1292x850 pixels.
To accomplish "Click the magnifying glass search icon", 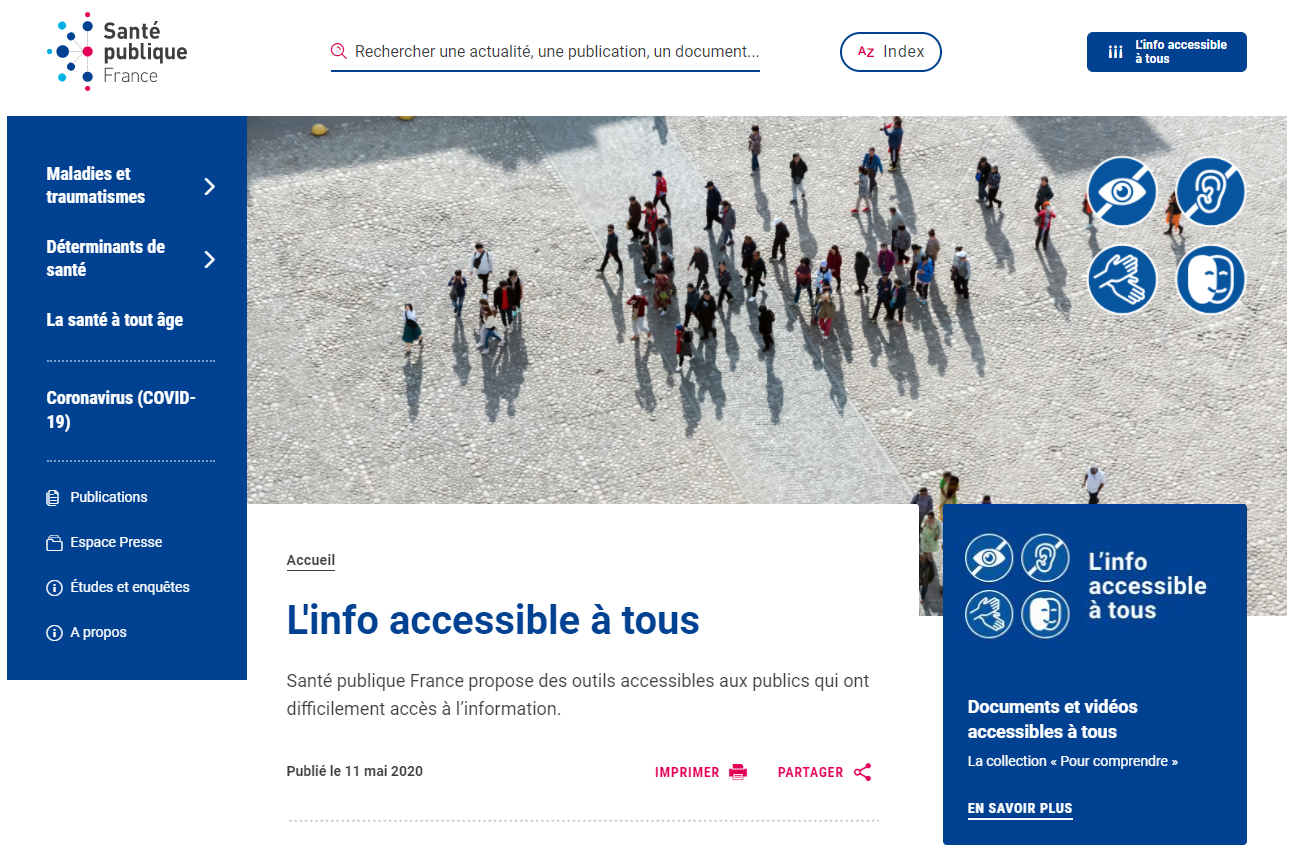I will [x=339, y=51].
